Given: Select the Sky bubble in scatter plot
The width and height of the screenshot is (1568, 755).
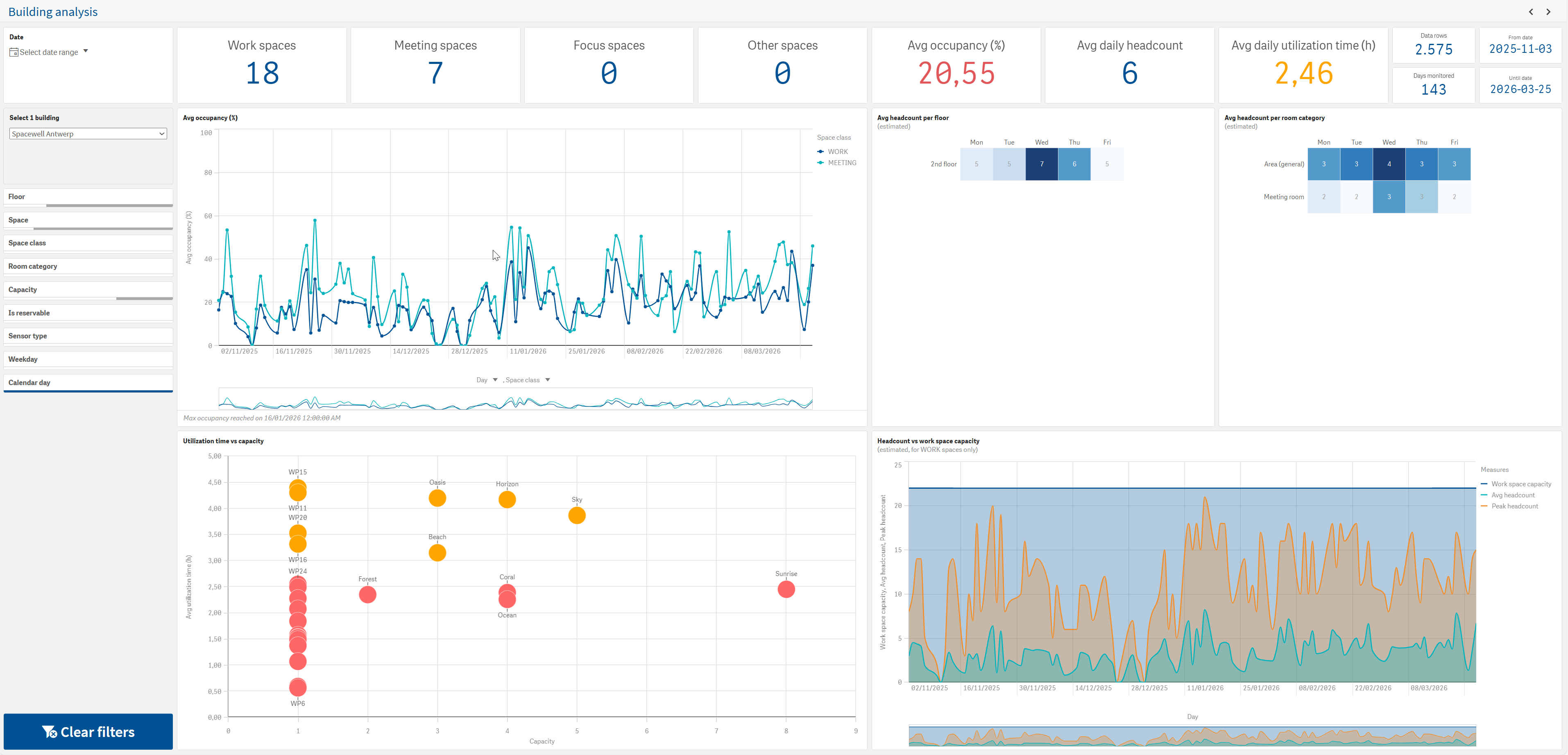Looking at the screenshot, I should pyautogui.click(x=577, y=516).
